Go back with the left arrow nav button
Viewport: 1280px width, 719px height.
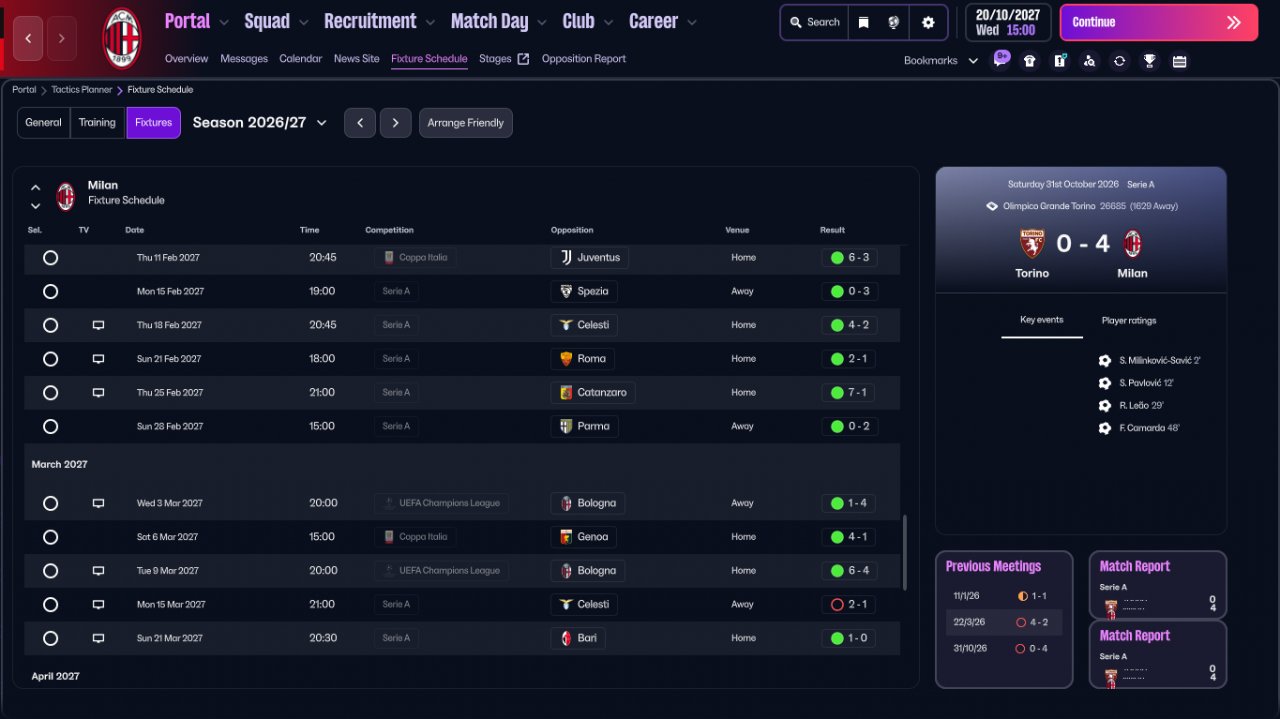pos(28,38)
